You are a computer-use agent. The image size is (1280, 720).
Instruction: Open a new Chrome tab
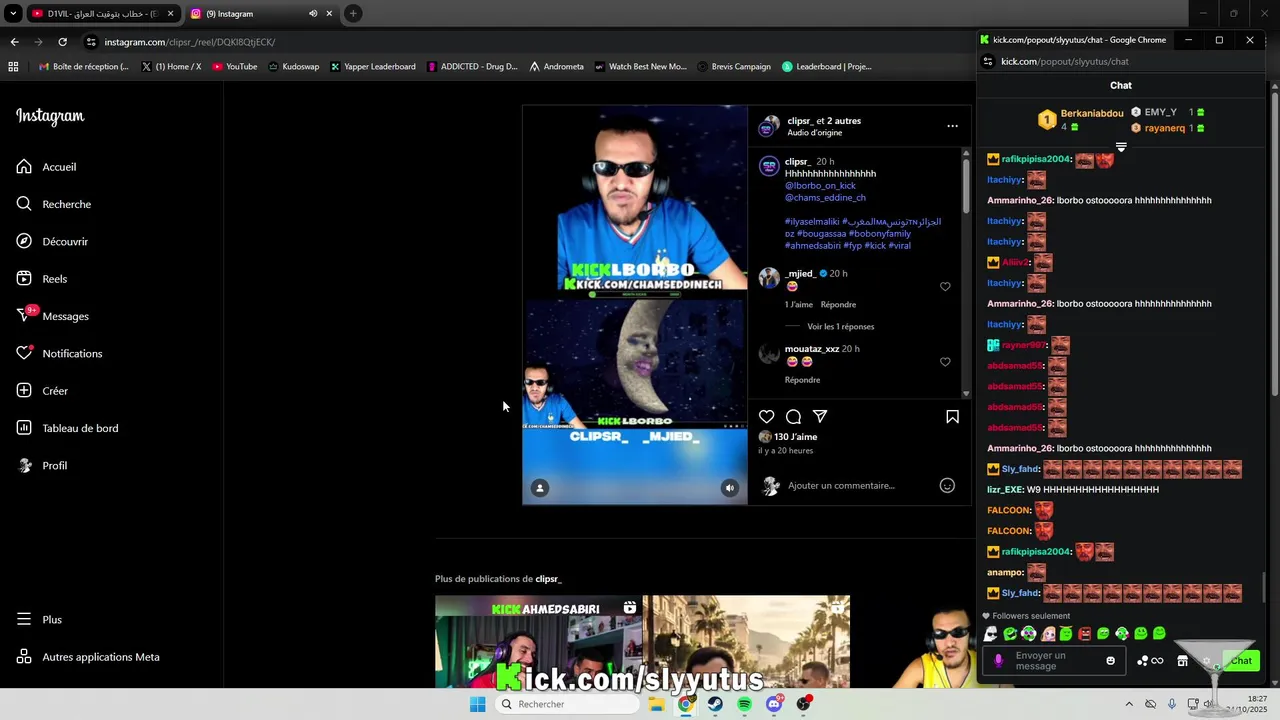(x=353, y=14)
